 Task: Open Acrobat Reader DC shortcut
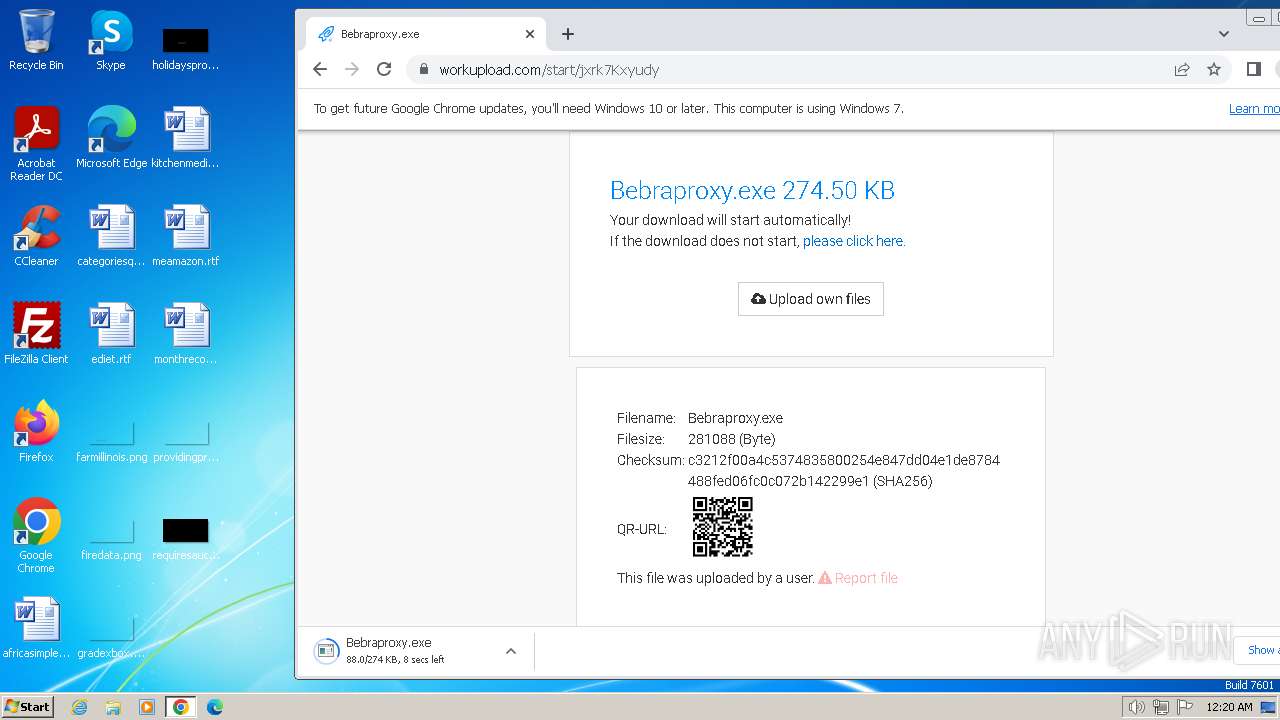pos(36,143)
